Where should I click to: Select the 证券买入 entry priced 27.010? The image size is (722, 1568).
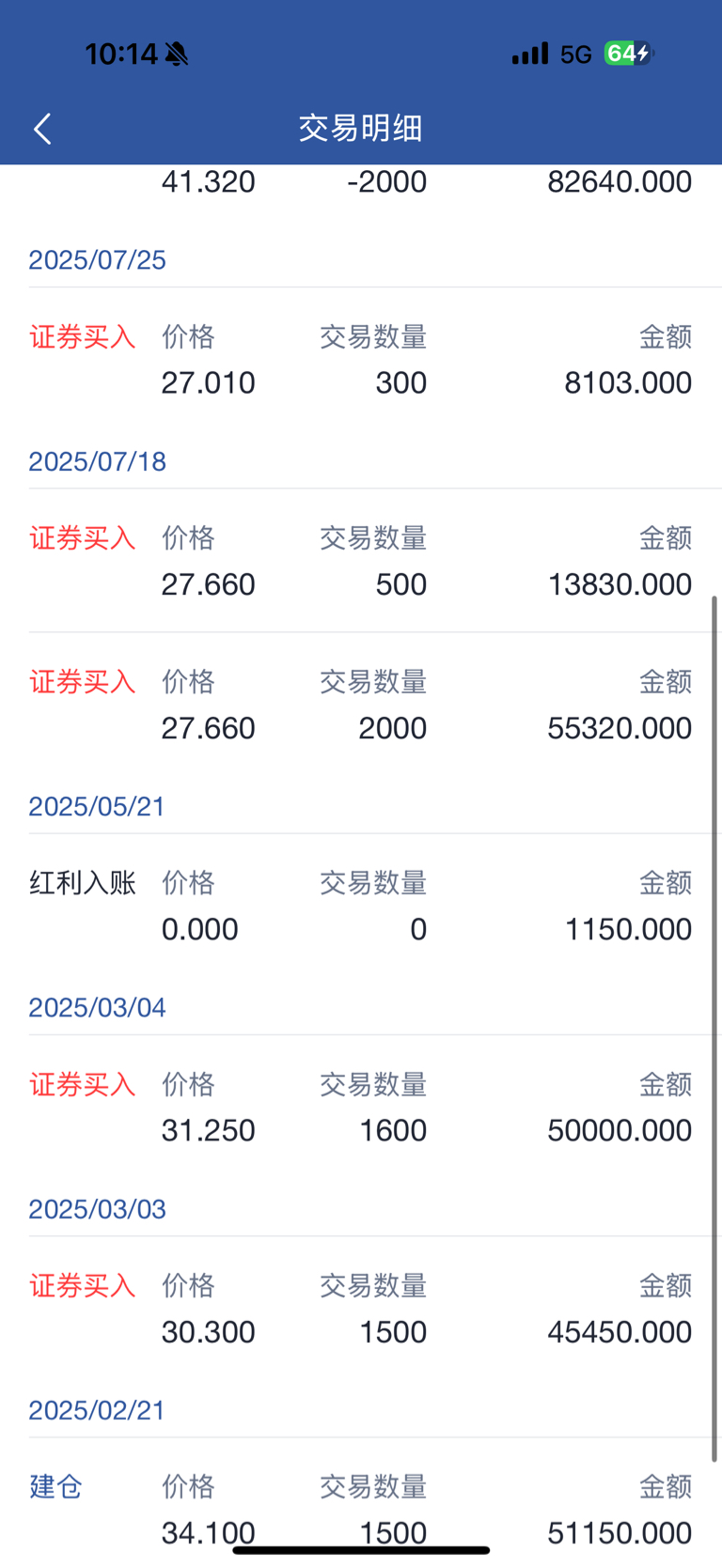point(361,360)
